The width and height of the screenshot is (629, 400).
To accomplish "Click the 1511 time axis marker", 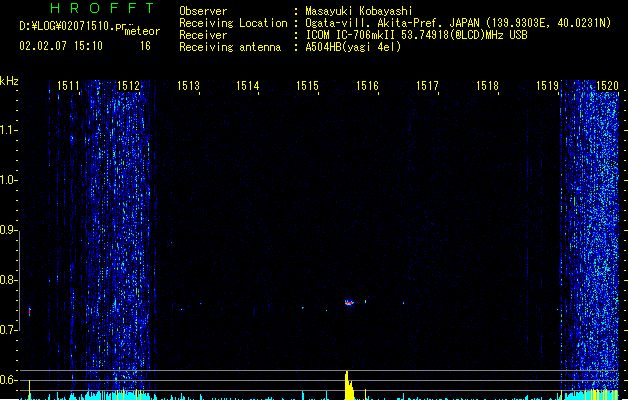I will point(68,86).
